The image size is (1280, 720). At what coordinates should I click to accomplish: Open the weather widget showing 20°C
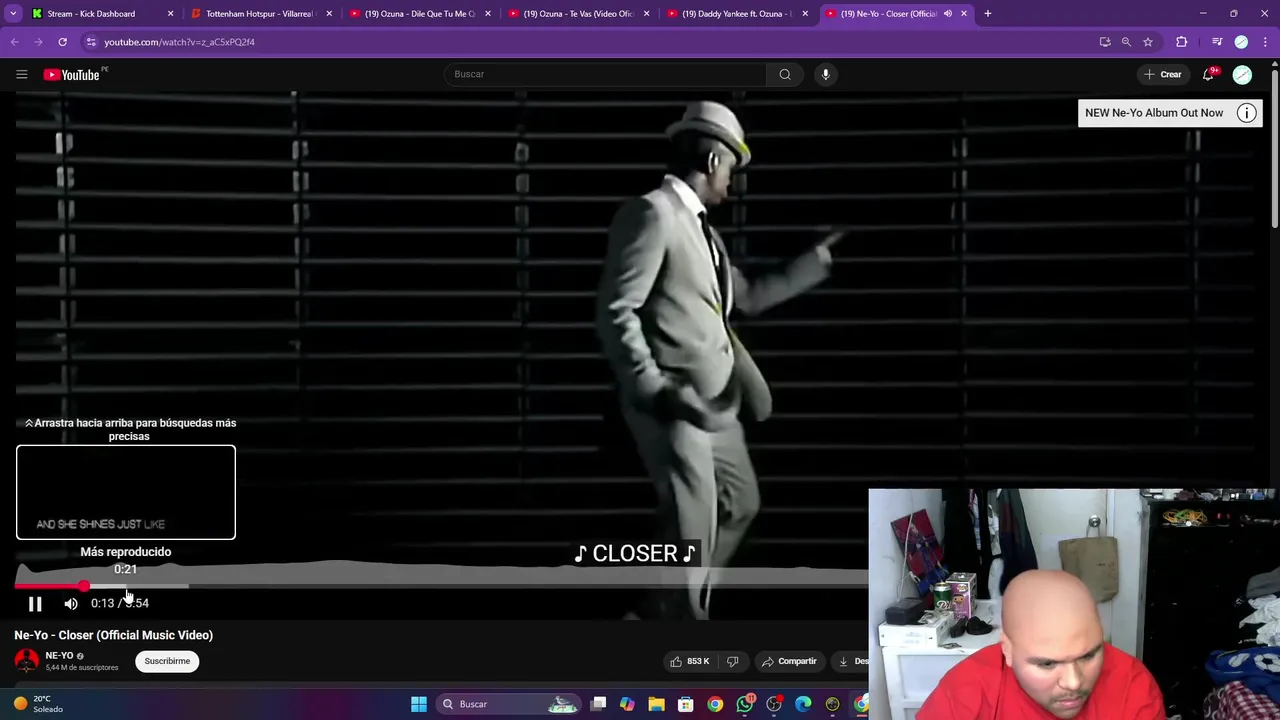point(40,704)
